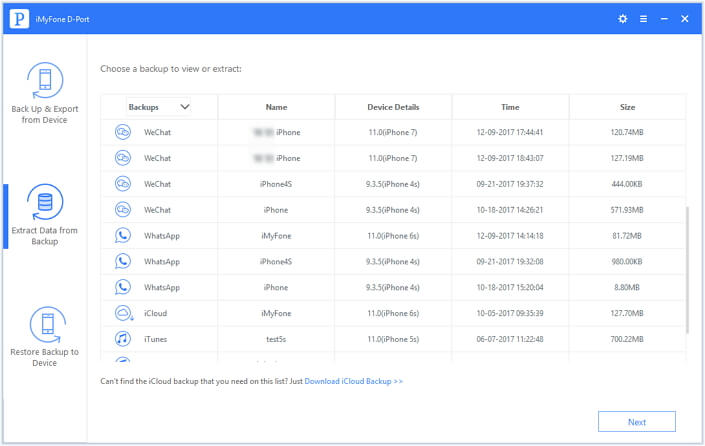Click time 10-05-2017 09:35:39 cell

[x=510, y=313]
